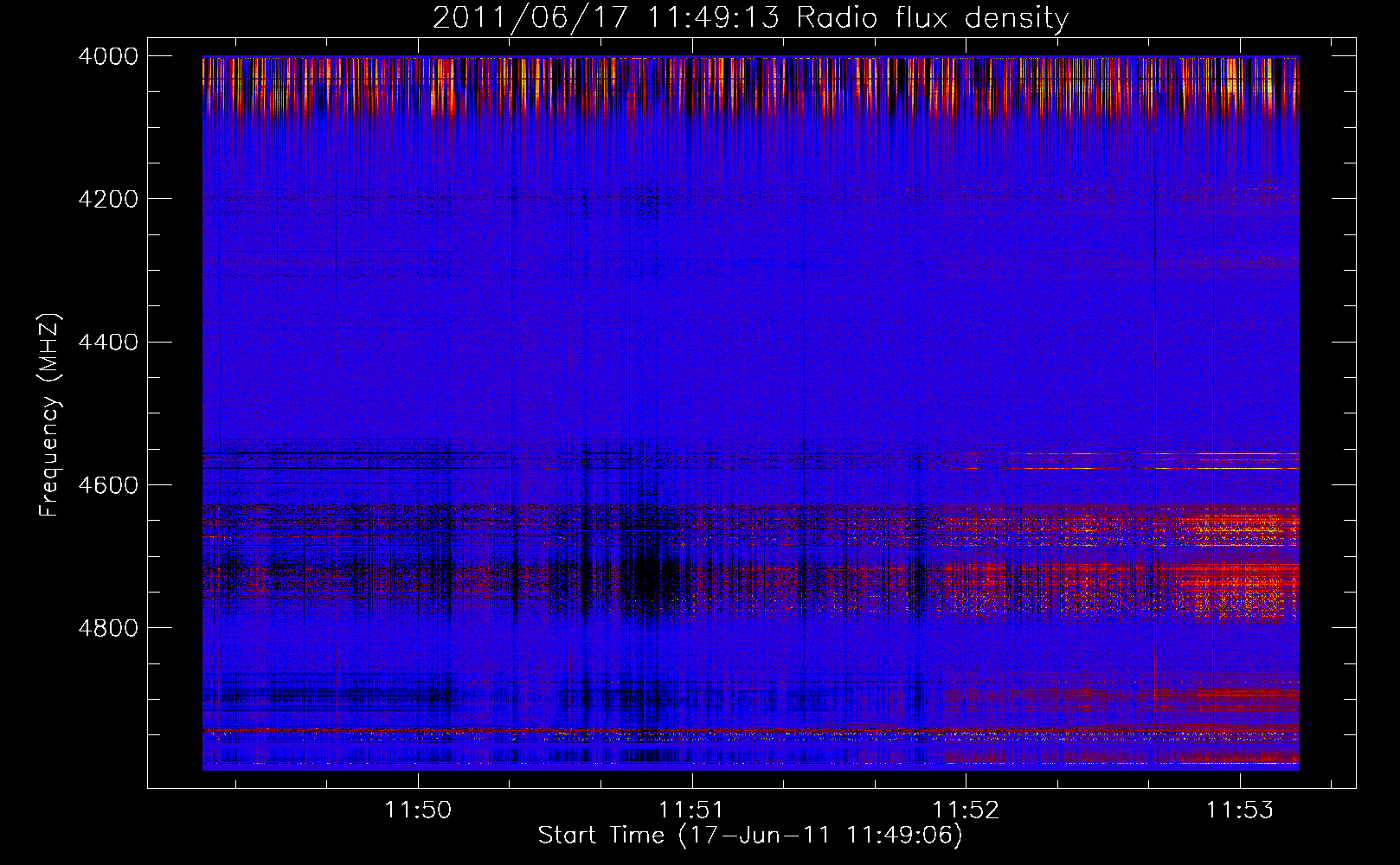Select the 4200 frequency tick label
This screenshot has height=865, width=1400.
click(x=108, y=199)
